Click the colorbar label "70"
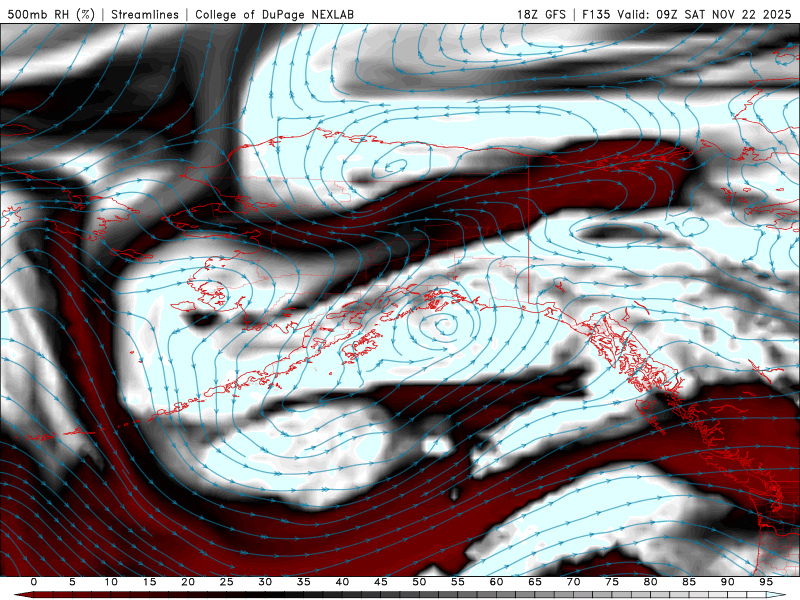Screen dimensions: 800x600 pos(573,582)
